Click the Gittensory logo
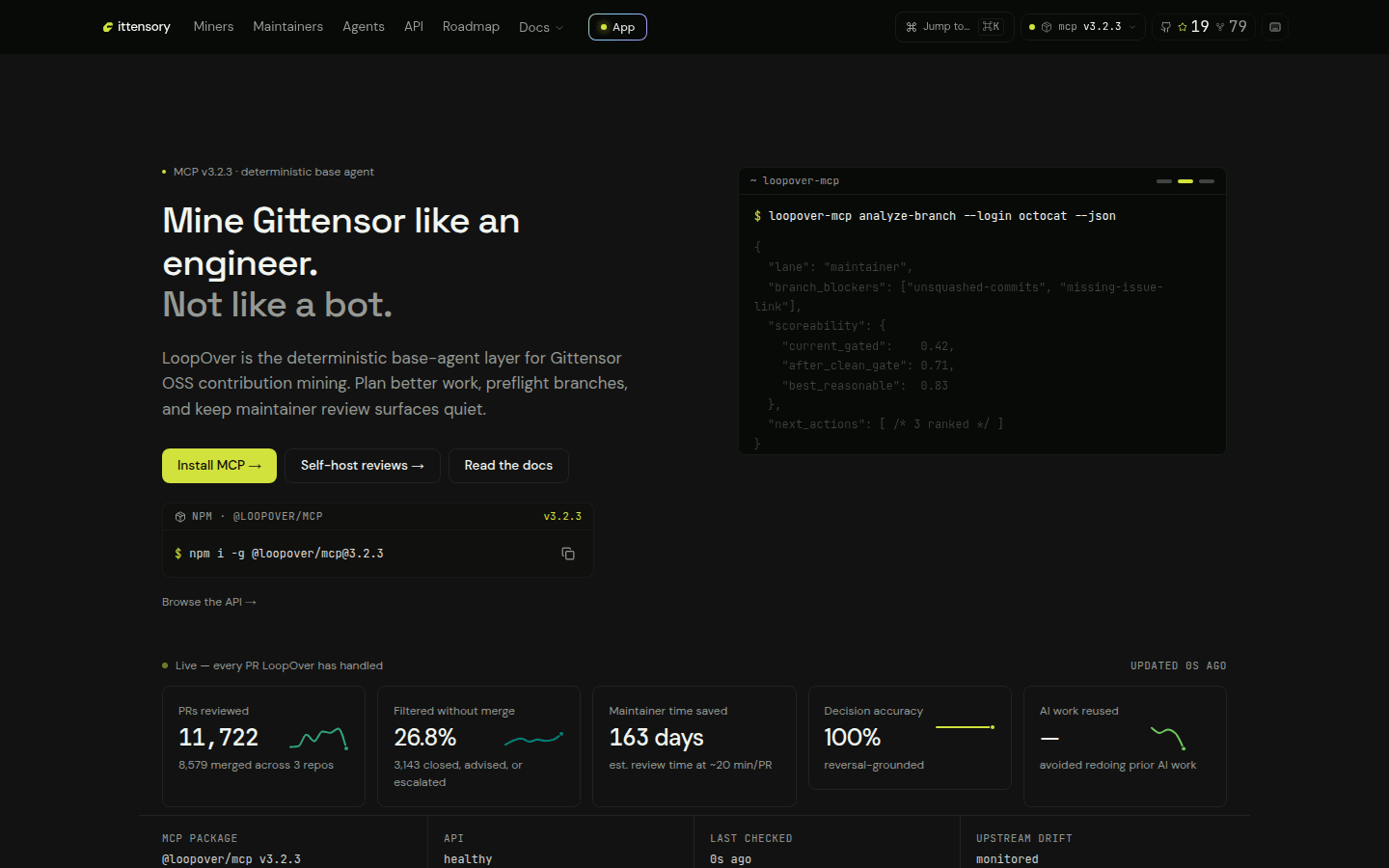Image resolution: width=1389 pixels, height=868 pixels. [x=137, y=27]
